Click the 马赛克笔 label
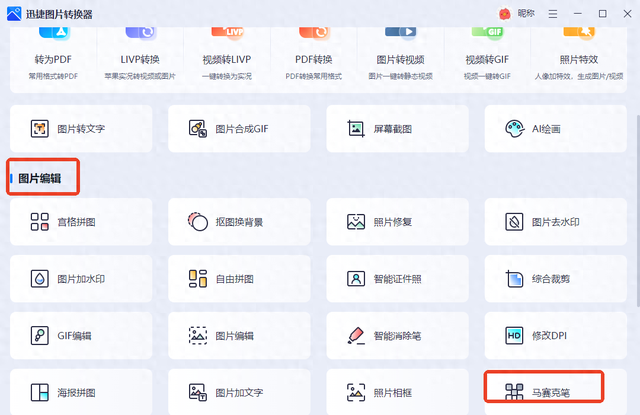640x415 pixels. tap(551, 393)
